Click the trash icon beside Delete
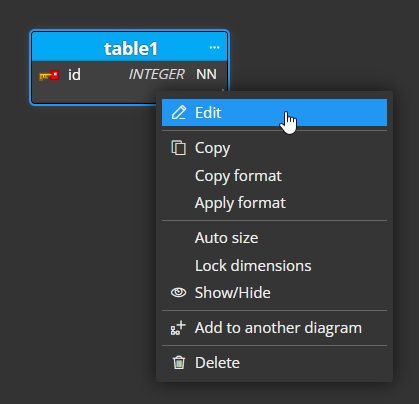The height and width of the screenshot is (404, 419). pyautogui.click(x=179, y=363)
